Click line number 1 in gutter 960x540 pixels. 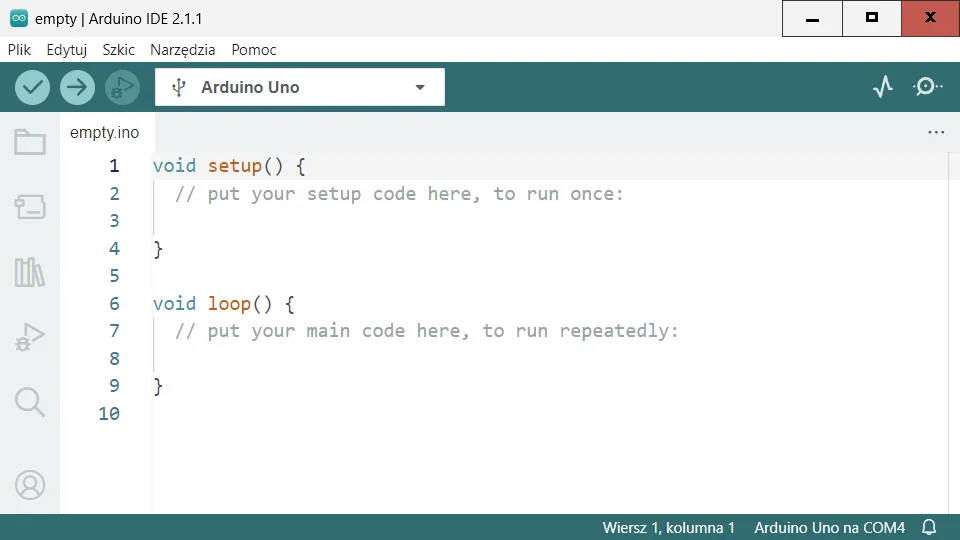[114, 166]
